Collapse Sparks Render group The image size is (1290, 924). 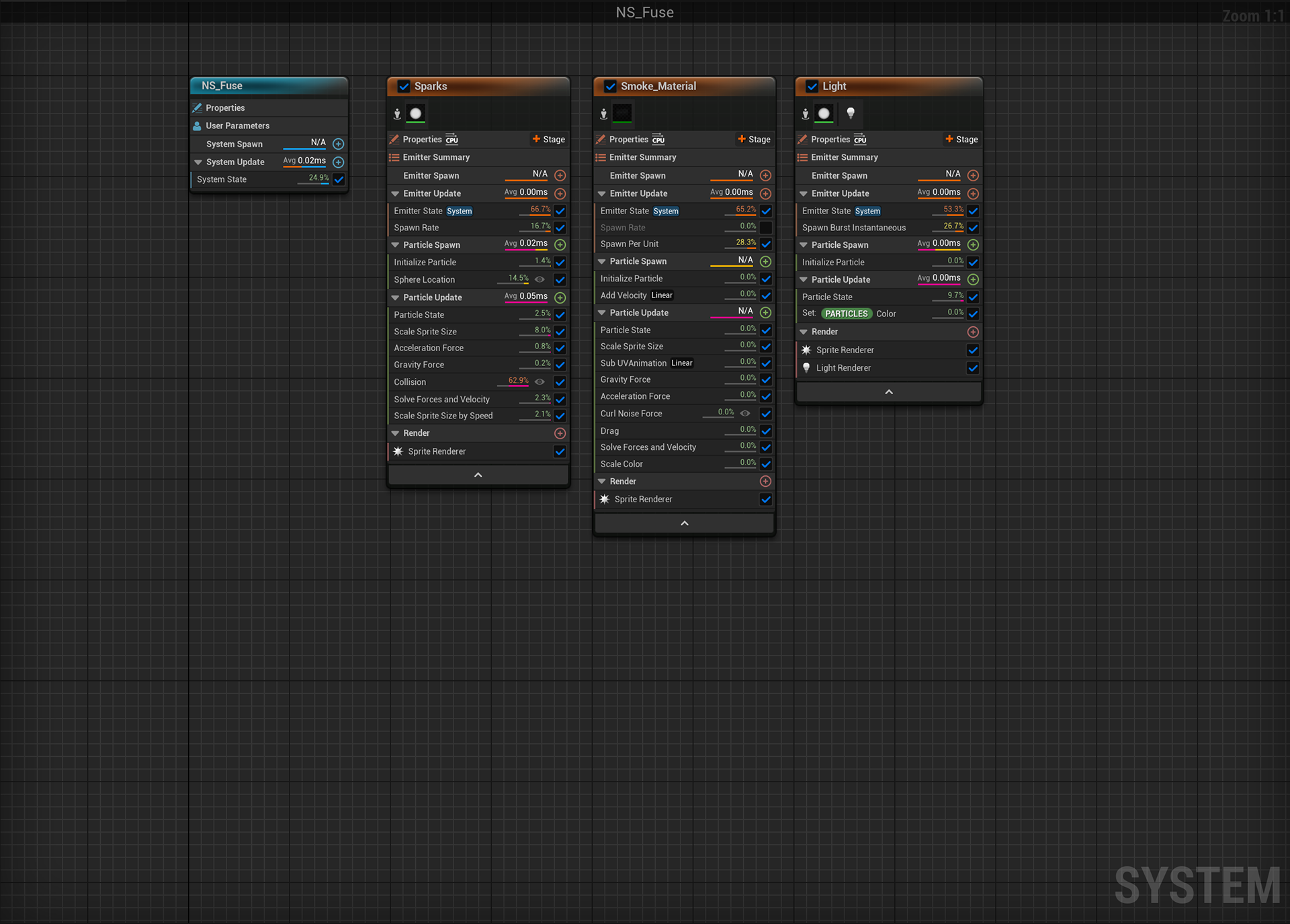395,433
